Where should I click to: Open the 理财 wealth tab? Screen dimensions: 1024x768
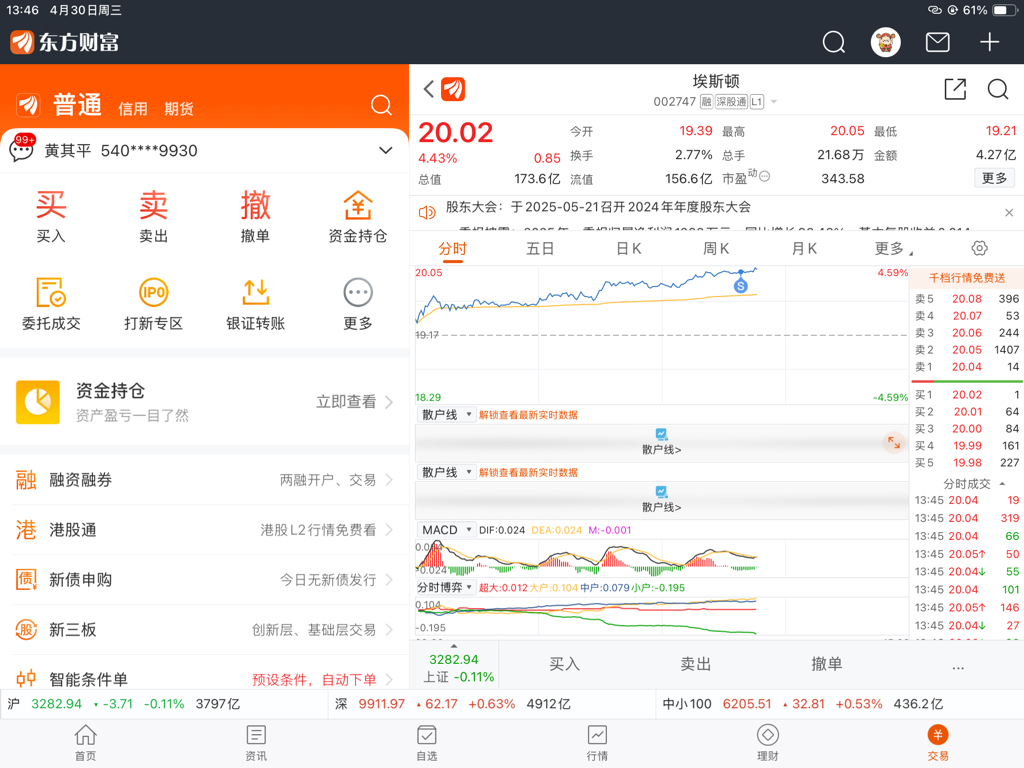767,743
